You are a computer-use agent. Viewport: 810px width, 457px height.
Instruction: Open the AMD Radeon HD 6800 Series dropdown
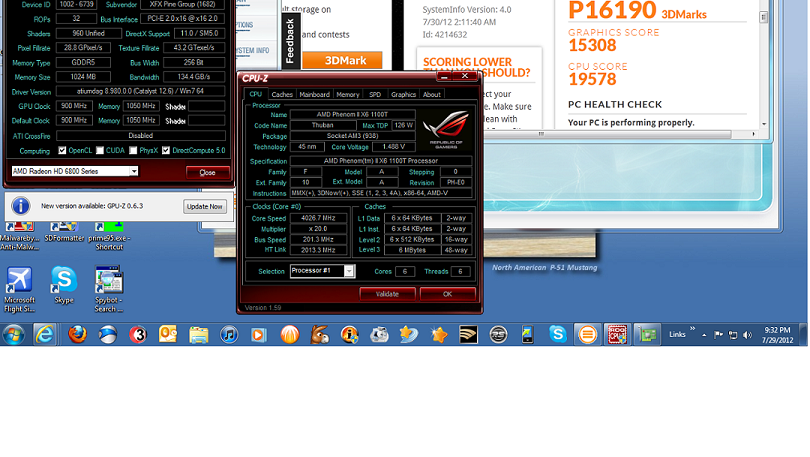point(75,171)
